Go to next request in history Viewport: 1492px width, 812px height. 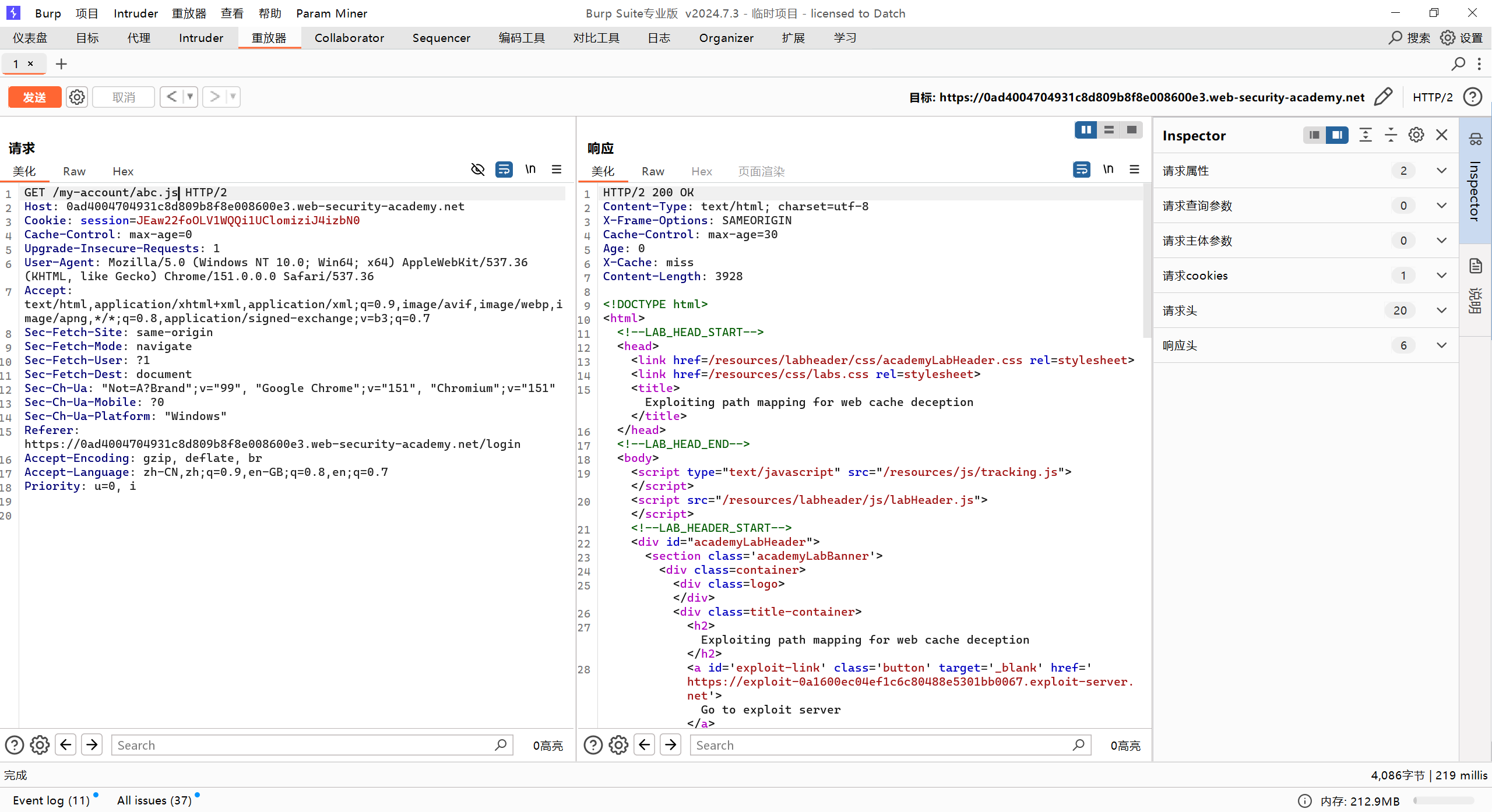click(214, 97)
